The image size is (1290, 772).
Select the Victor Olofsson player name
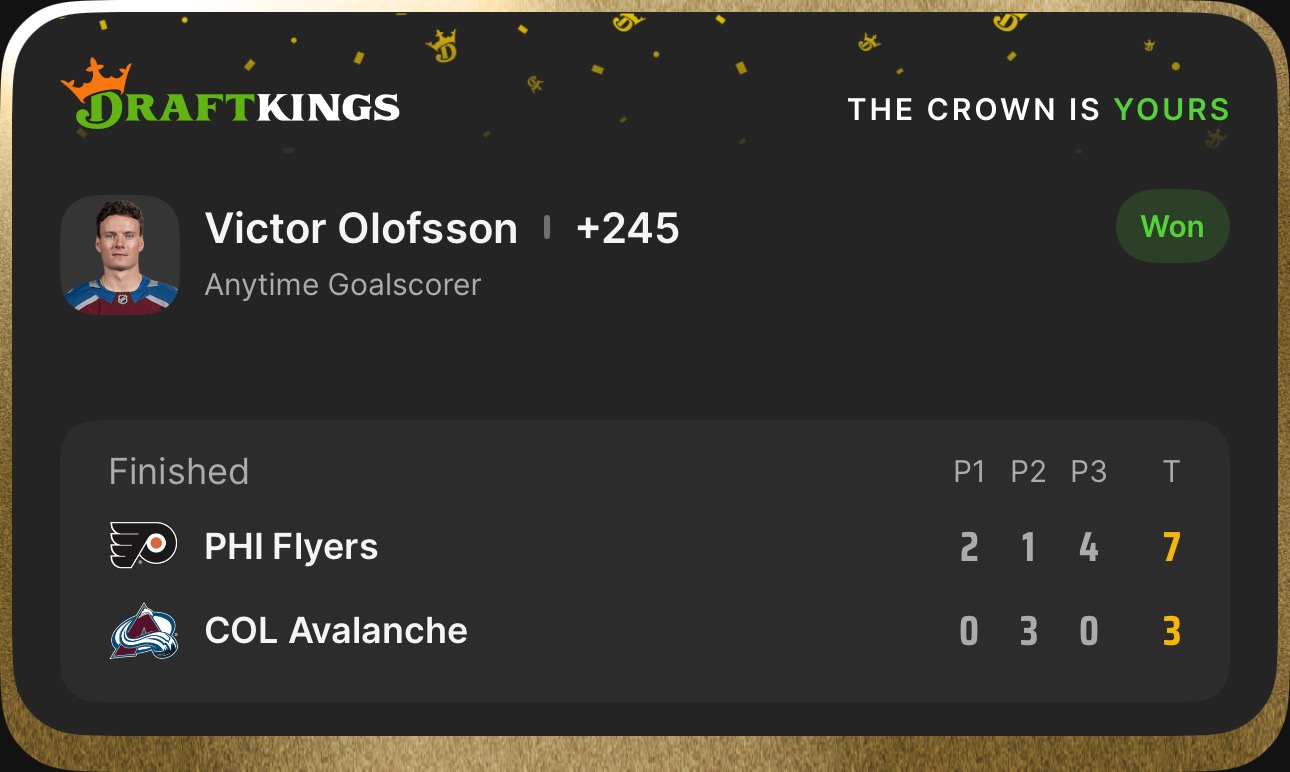361,229
